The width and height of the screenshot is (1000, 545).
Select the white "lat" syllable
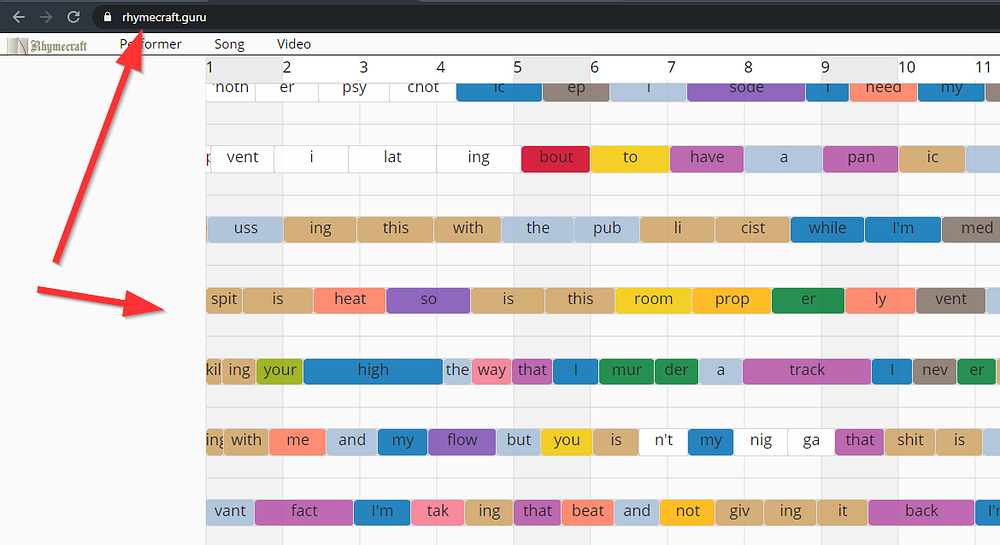click(392, 158)
